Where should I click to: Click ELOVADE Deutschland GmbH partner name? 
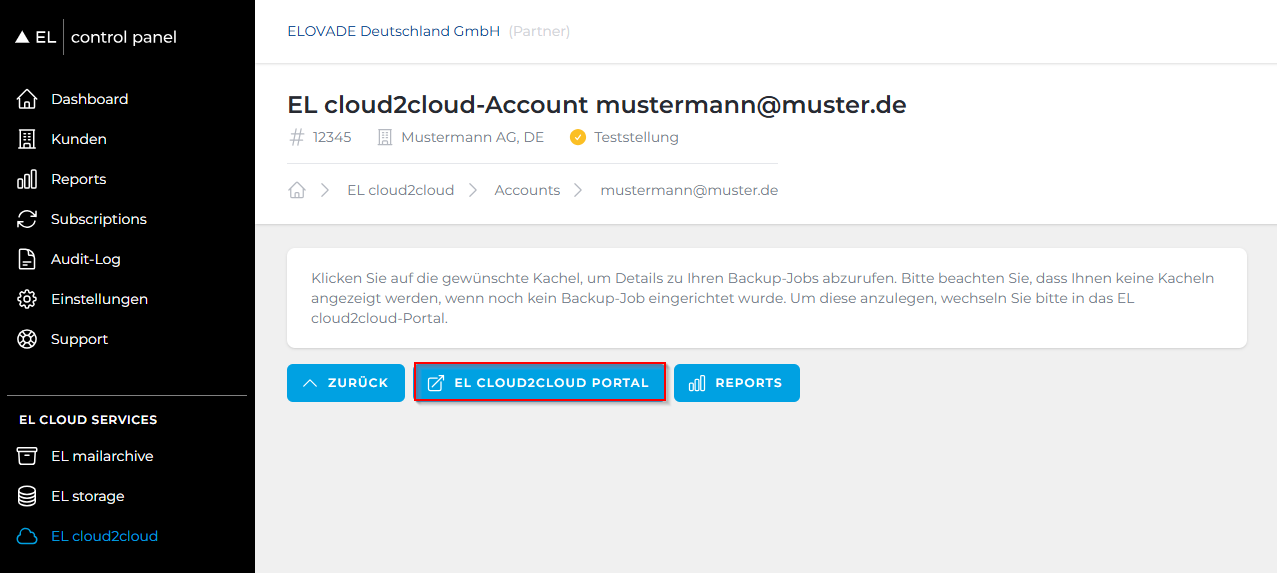393,31
